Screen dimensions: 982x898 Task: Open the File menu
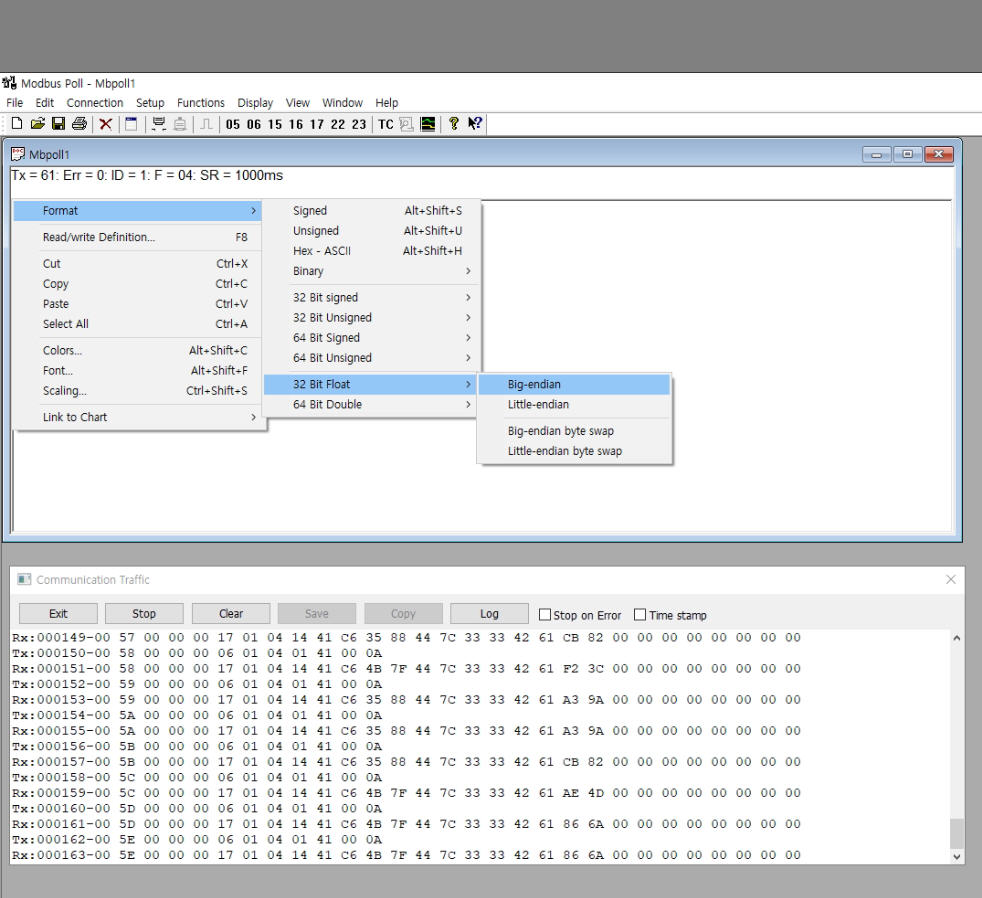tap(14, 103)
